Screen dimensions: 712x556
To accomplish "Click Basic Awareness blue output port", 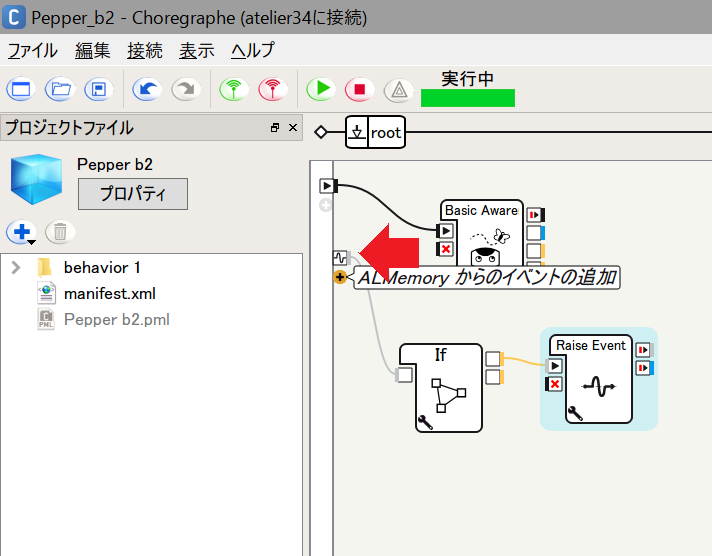I will coord(535,233).
